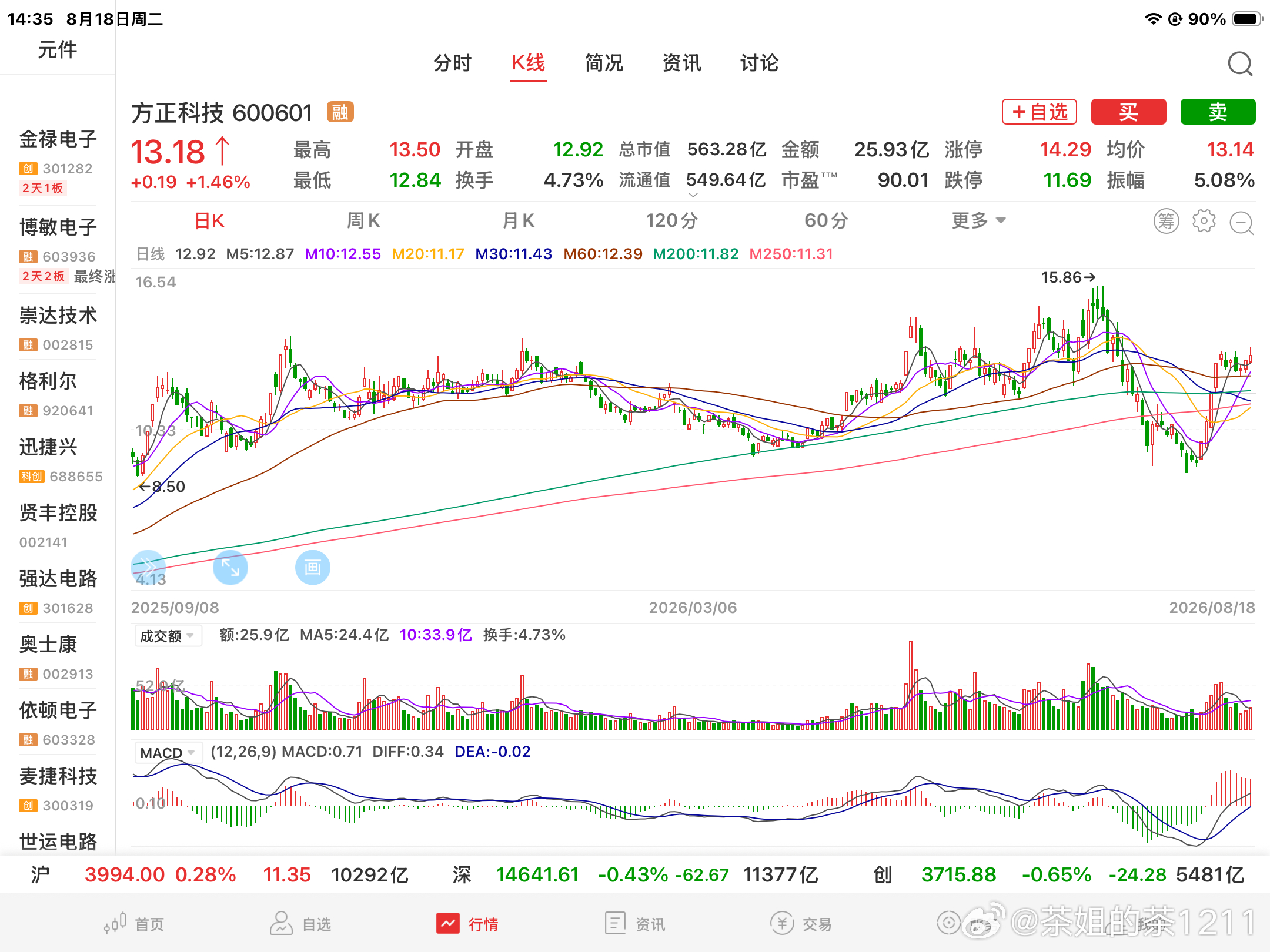Viewport: 1270px width, 952px height.
Task: Click the red 买 buy button
Action: tap(1129, 112)
